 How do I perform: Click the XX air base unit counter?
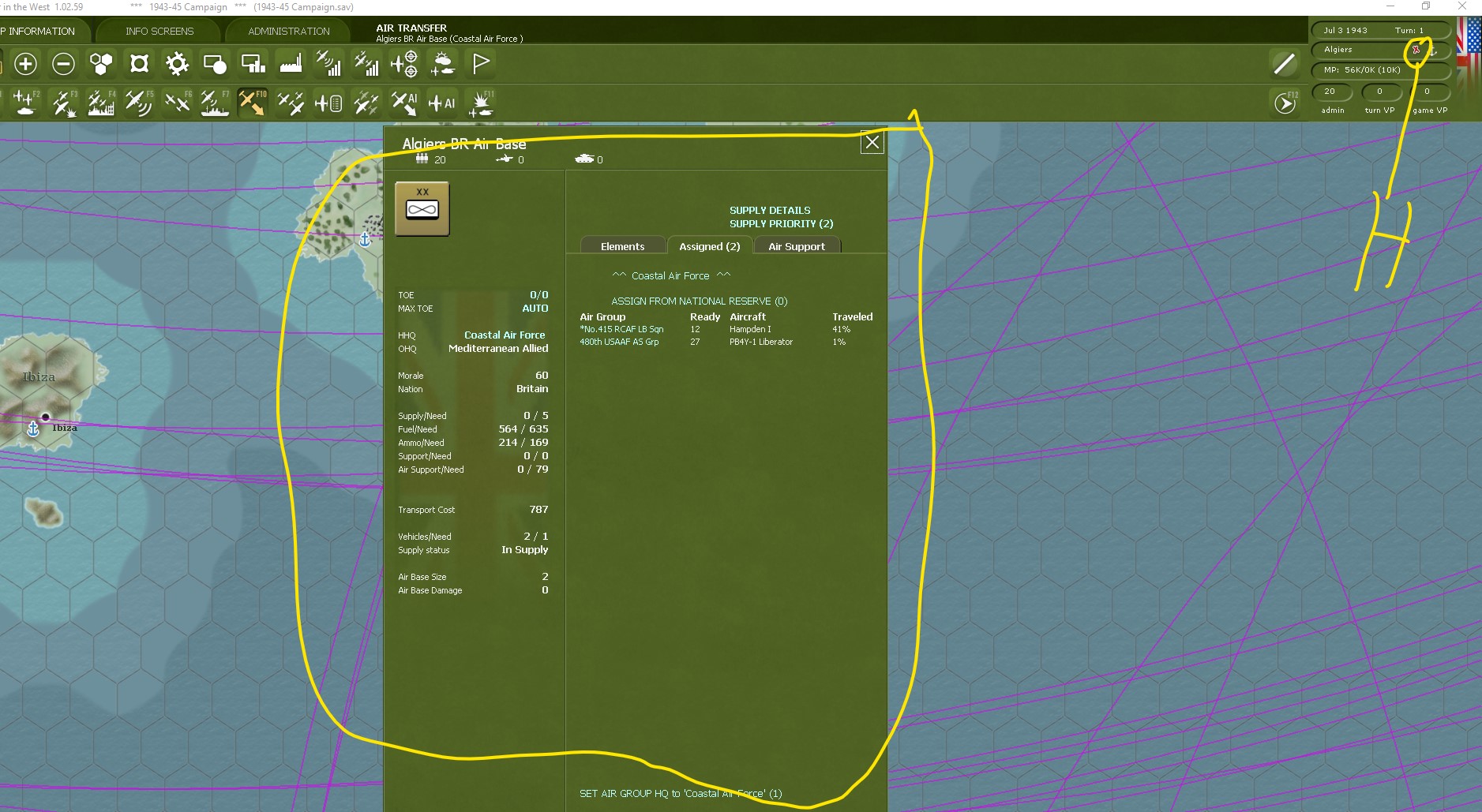tap(422, 208)
